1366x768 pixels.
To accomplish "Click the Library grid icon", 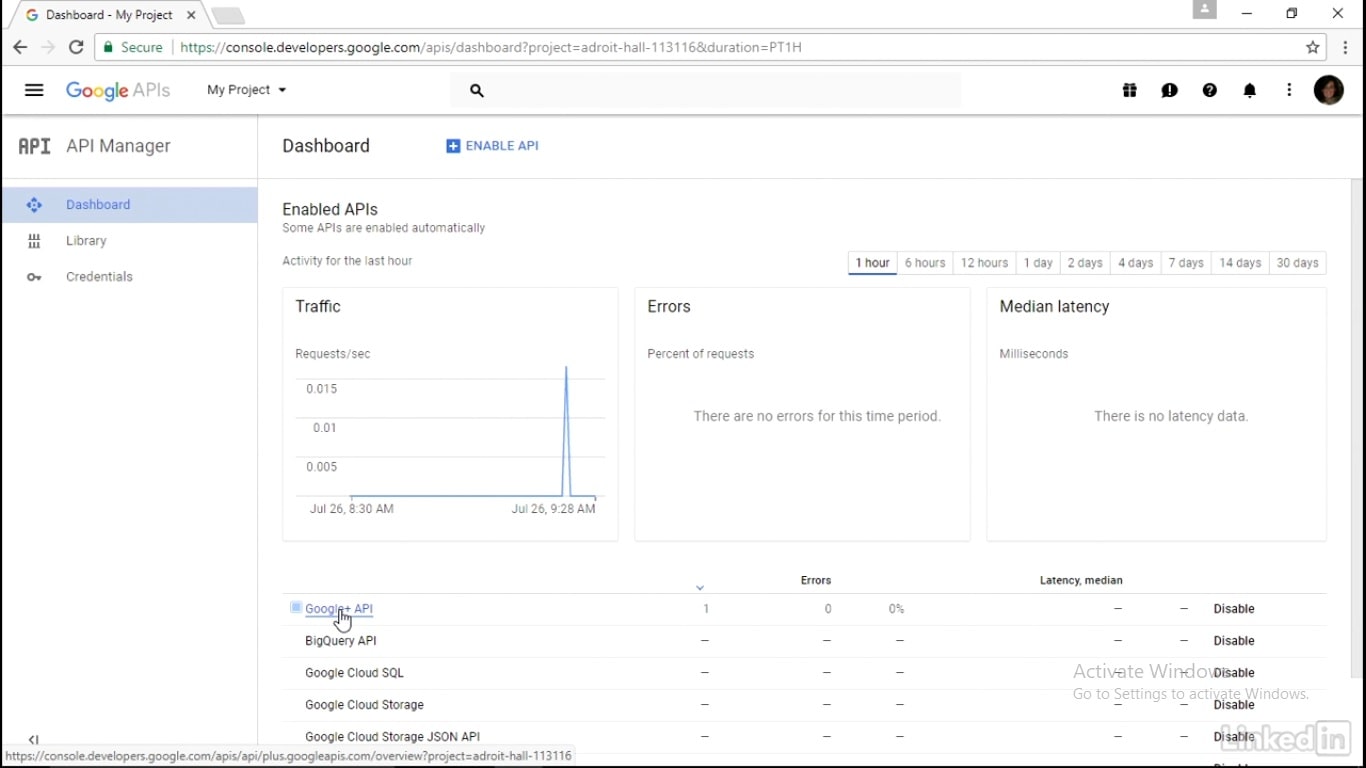I will click(x=34, y=241).
